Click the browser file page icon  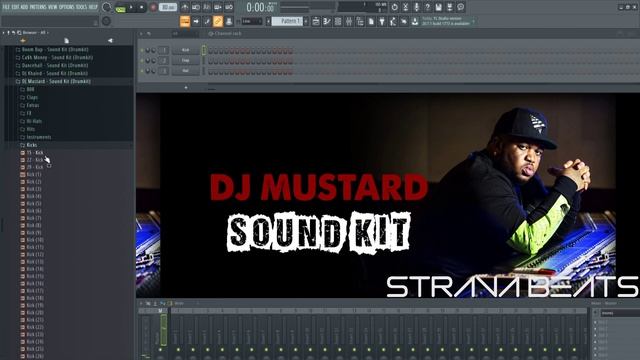pos(66,40)
